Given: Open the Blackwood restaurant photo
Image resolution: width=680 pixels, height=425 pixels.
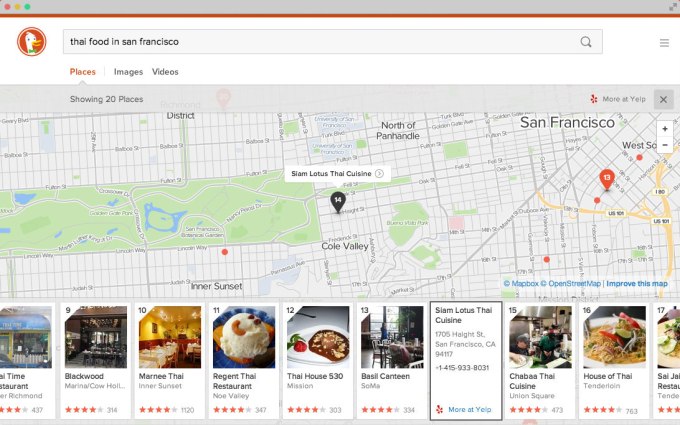Looking at the screenshot, I should click(x=96, y=337).
